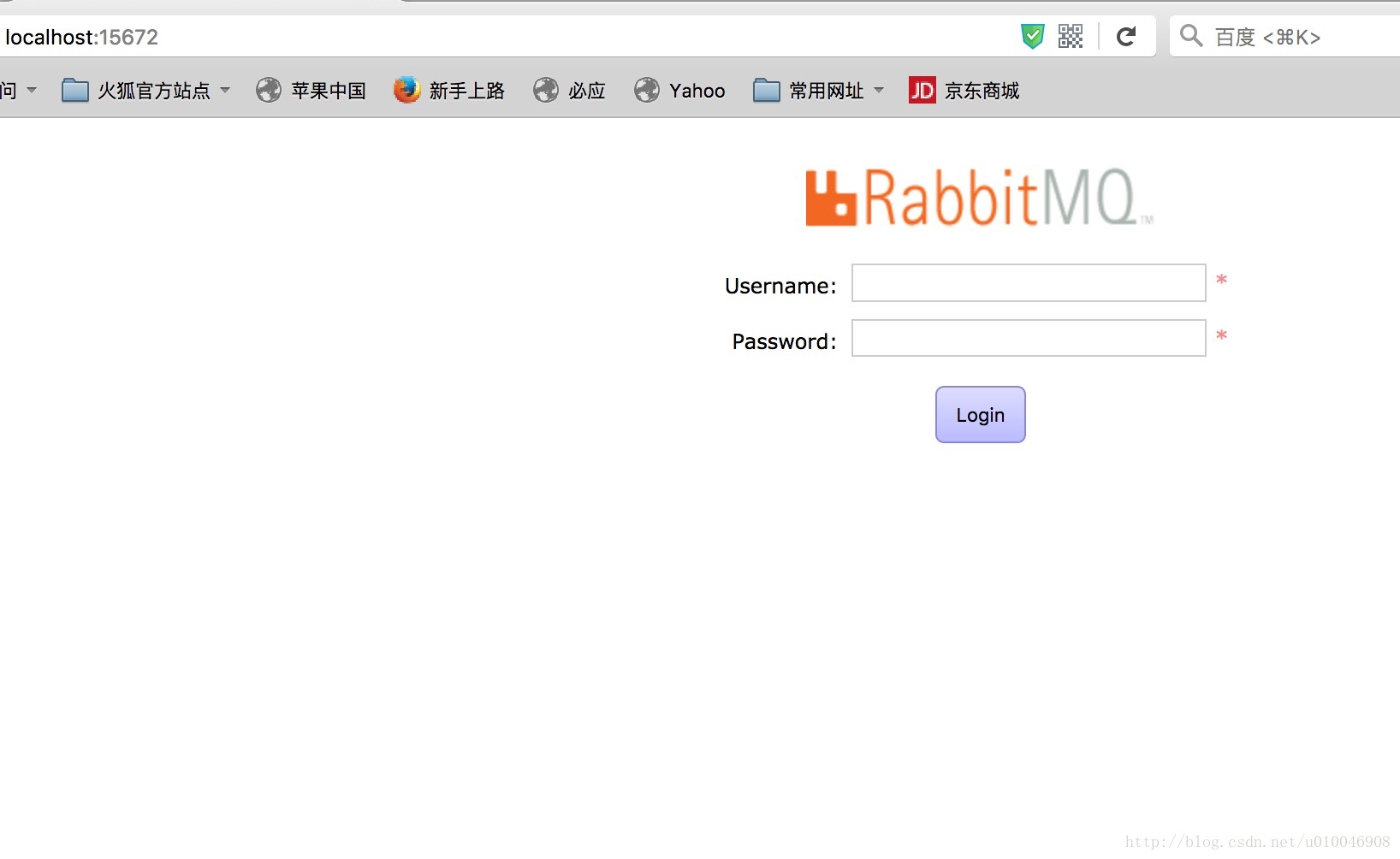This screenshot has height=859, width=1400.
Task: Open the 京东商城 JD bookmark
Action: coord(964,90)
